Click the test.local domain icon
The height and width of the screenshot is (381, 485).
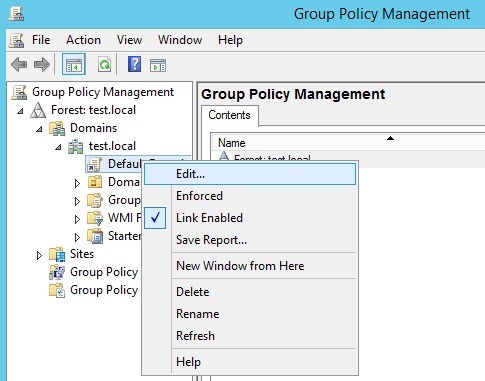(x=76, y=146)
